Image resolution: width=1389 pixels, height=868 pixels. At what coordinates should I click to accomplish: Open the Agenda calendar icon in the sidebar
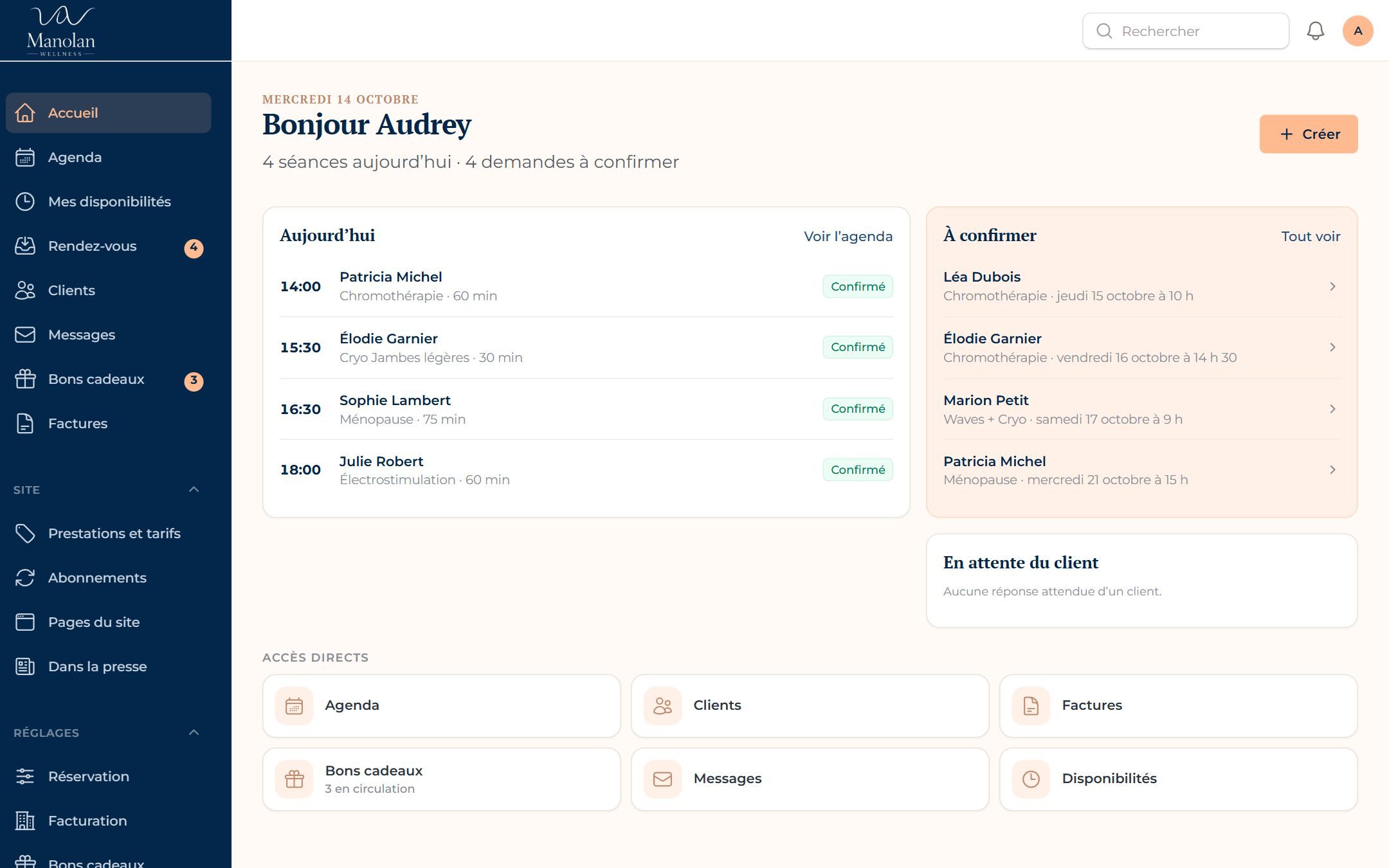click(x=25, y=158)
